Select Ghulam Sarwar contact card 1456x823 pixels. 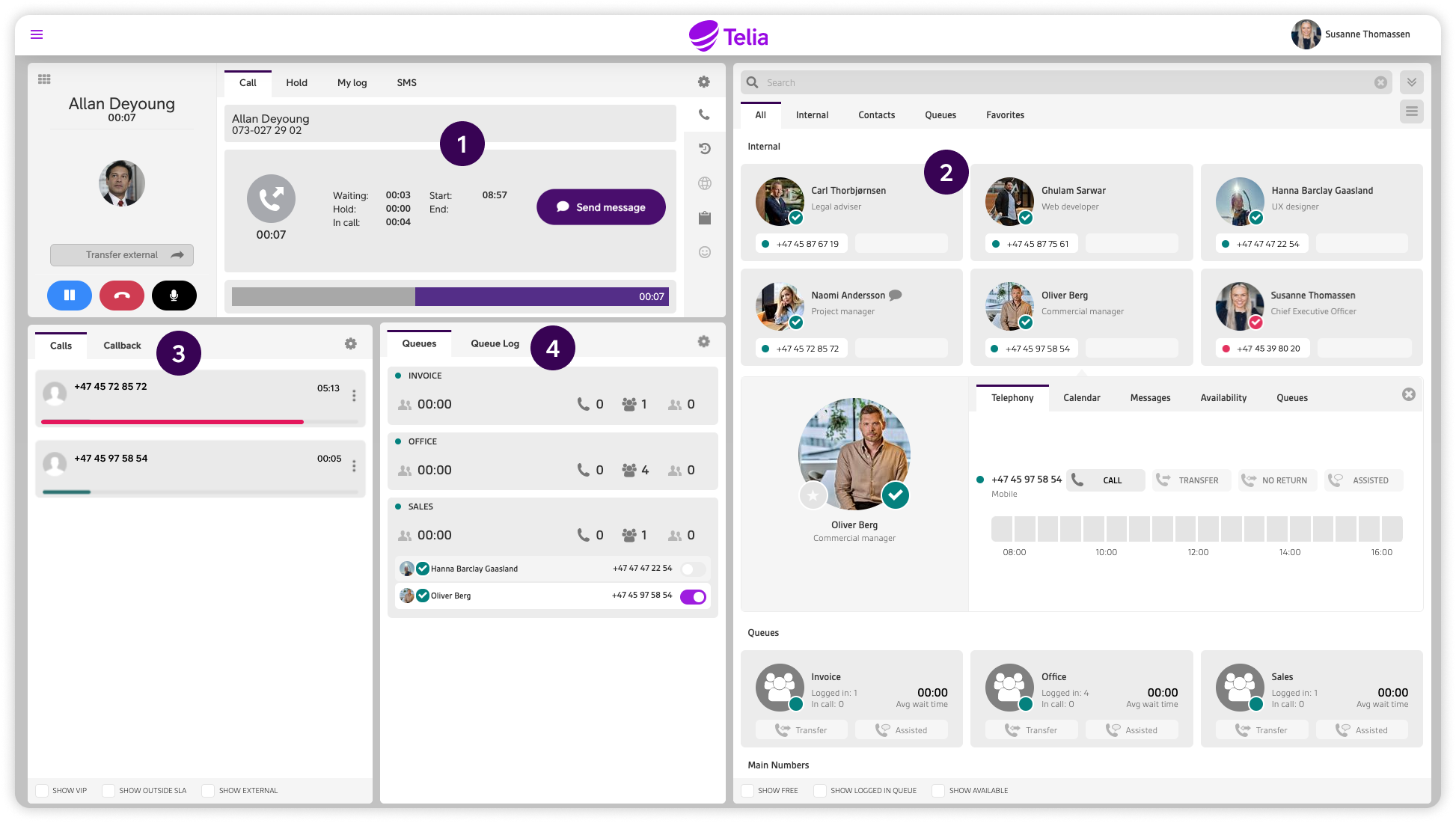[1082, 212]
